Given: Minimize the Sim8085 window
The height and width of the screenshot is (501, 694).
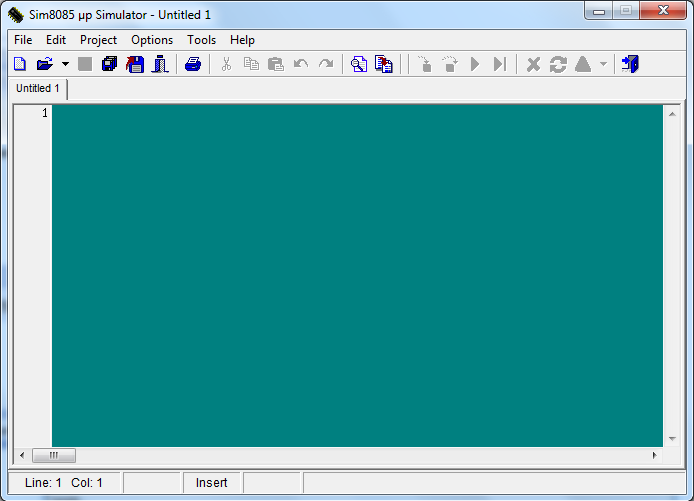Looking at the screenshot, I should click(x=599, y=11).
